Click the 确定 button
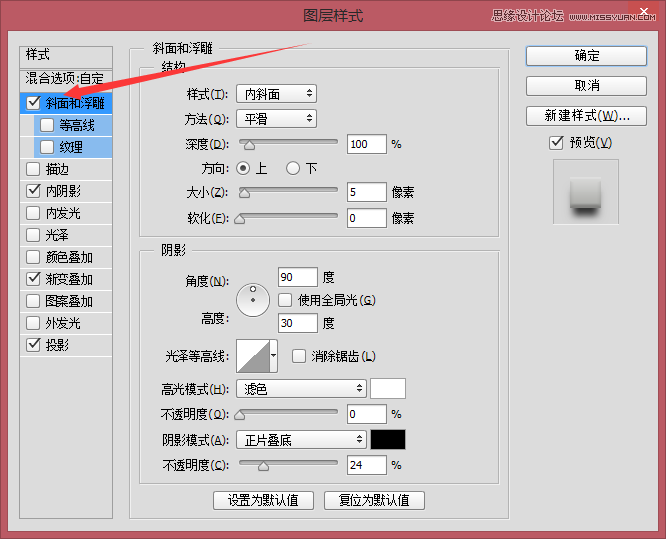This screenshot has width=666, height=539. tap(586, 56)
